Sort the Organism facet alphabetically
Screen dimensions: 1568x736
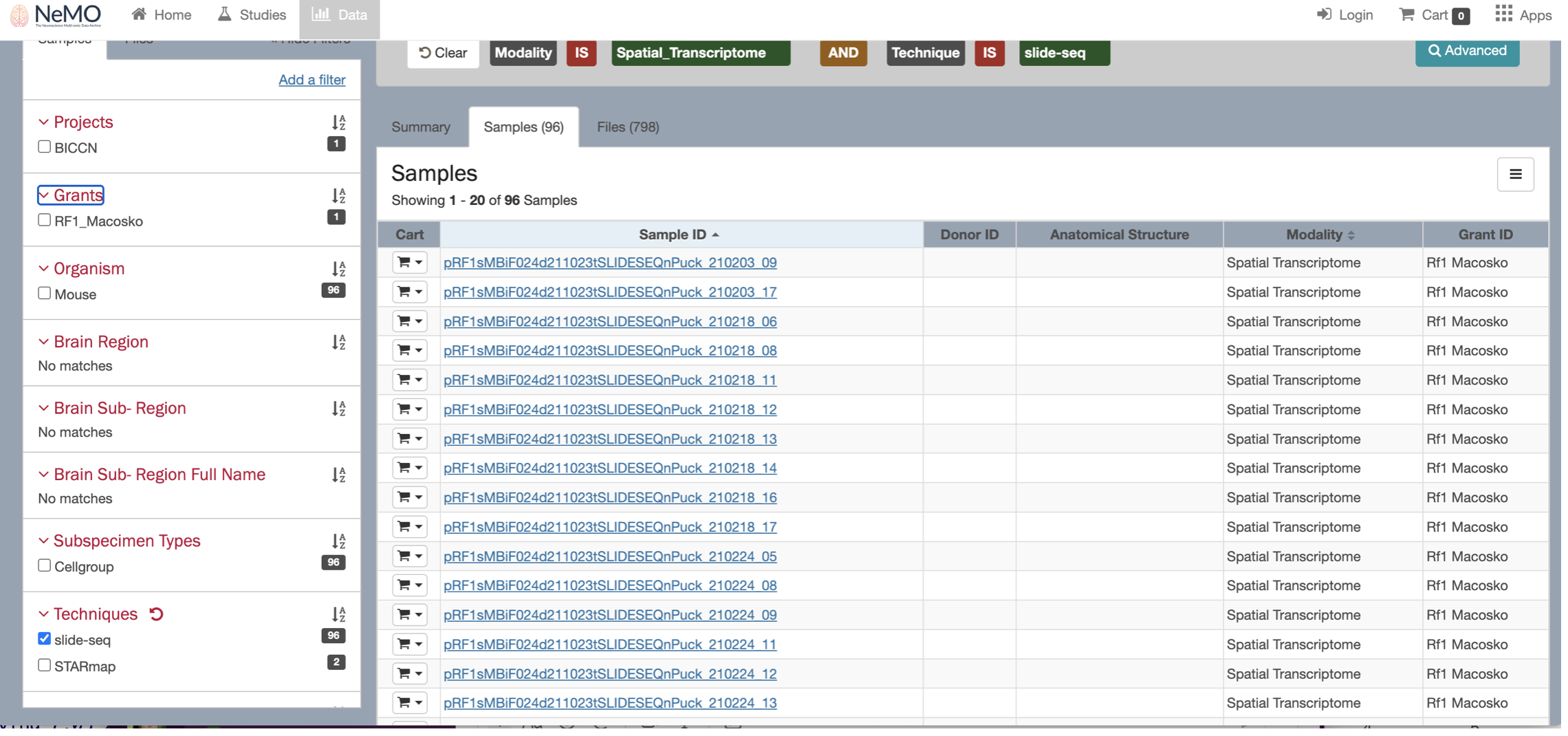pos(338,269)
